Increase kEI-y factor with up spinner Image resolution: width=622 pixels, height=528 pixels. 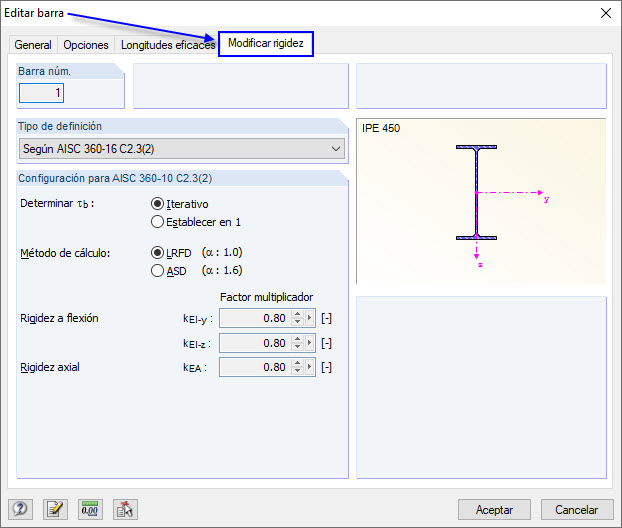(x=298, y=314)
